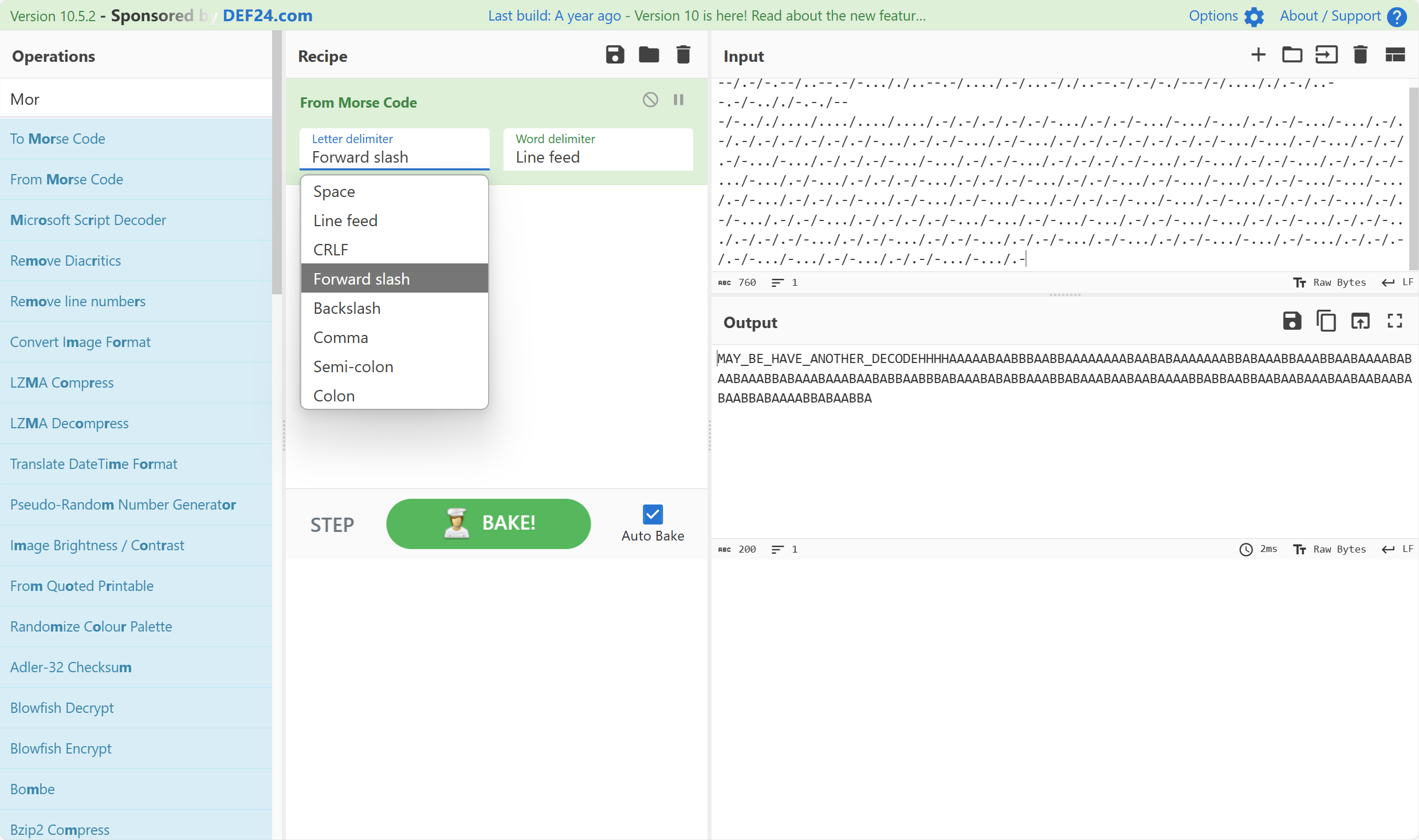Screen dimensions: 1419x840
Task: Add a new input tab
Action: (1258, 55)
